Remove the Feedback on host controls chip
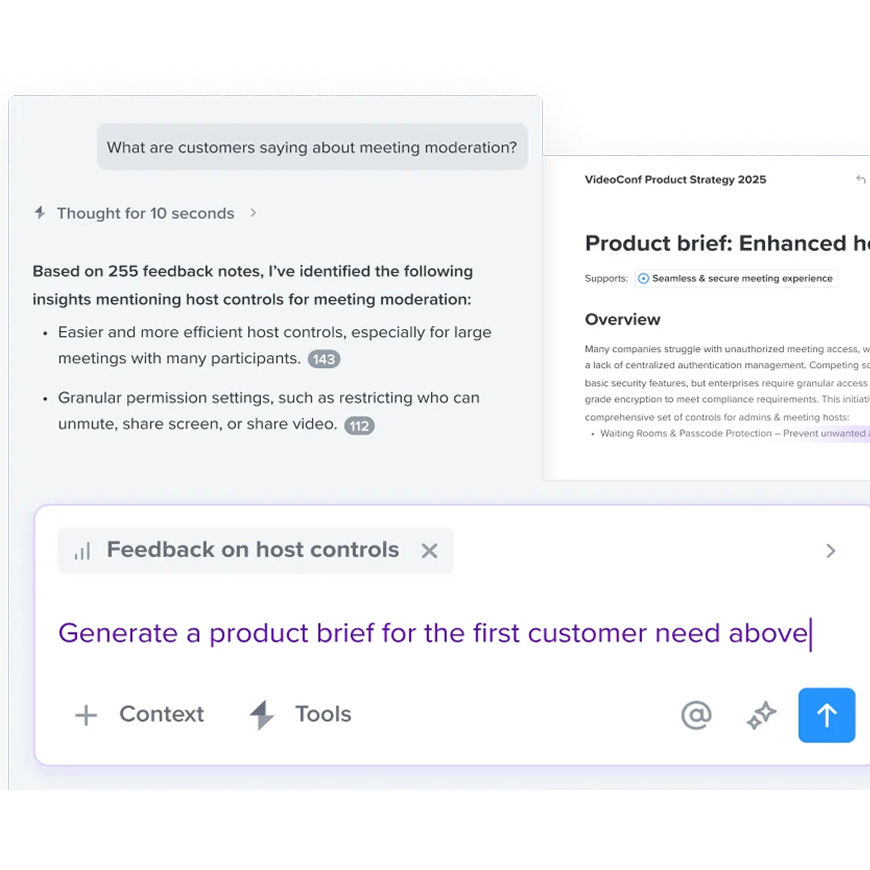 429,550
